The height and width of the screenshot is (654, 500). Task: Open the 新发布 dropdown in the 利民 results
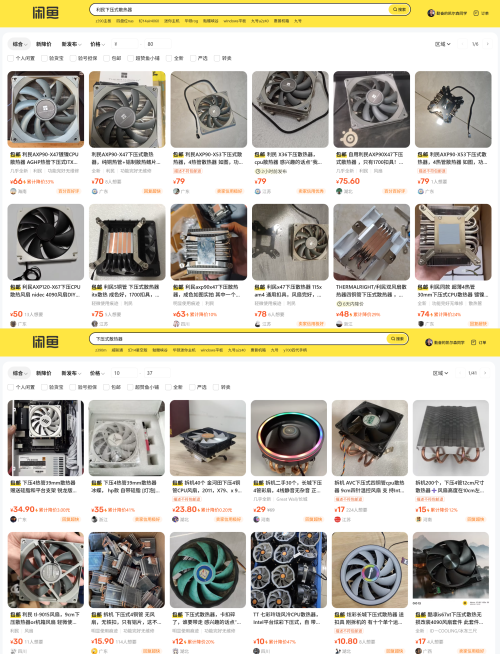71,44
